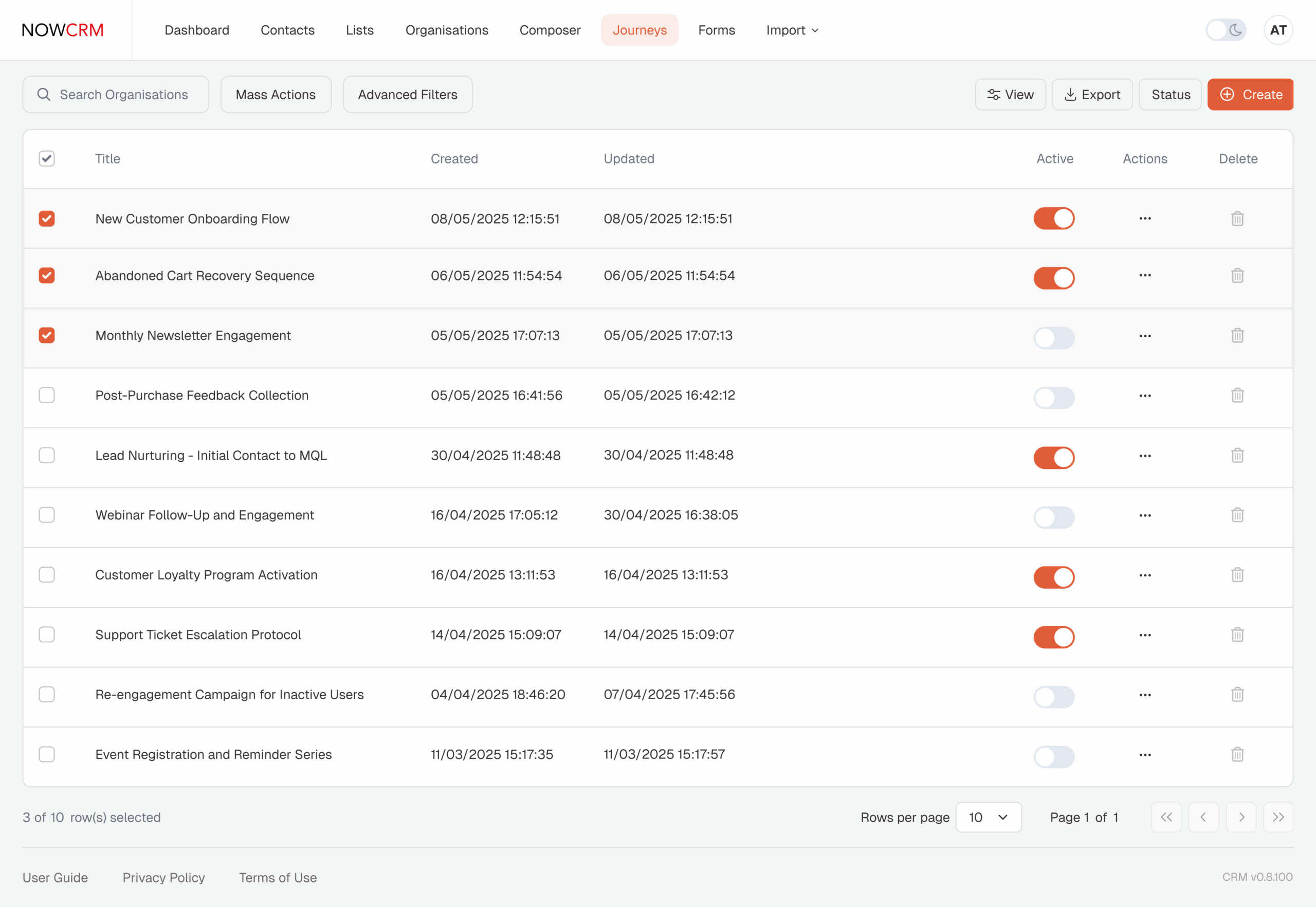Open the View column options

click(x=1010, y=94)
